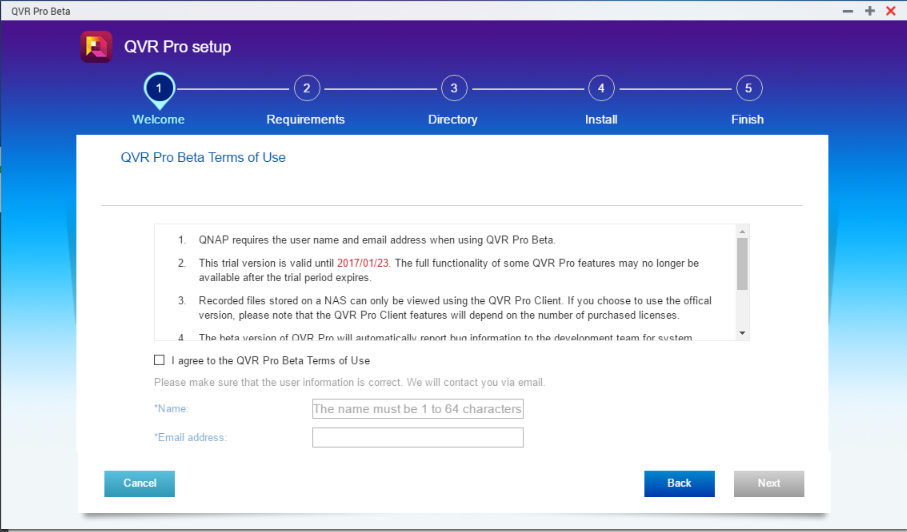
Task: Maximize the QVR Pro Beta window
Action: tap(869, 11)
